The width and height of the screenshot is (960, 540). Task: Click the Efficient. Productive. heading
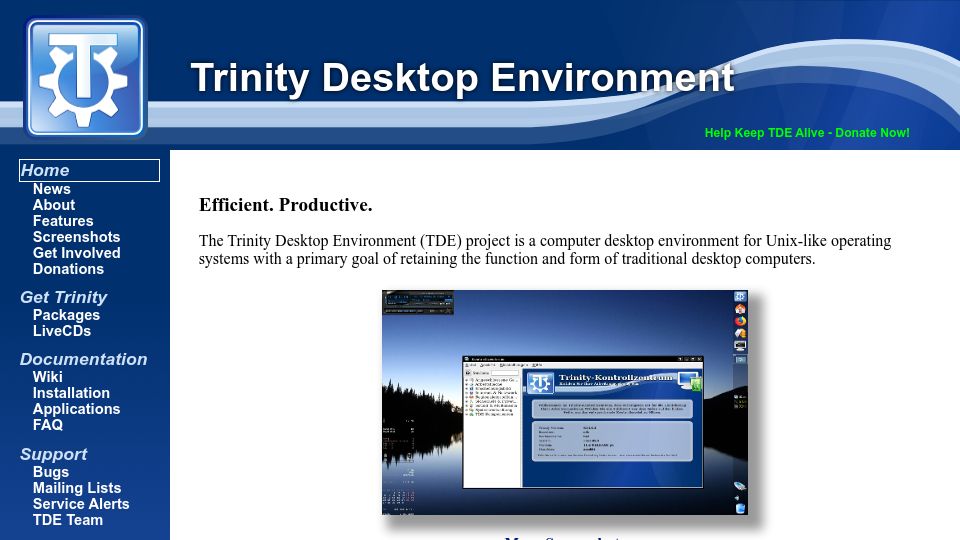coord(286,205)
